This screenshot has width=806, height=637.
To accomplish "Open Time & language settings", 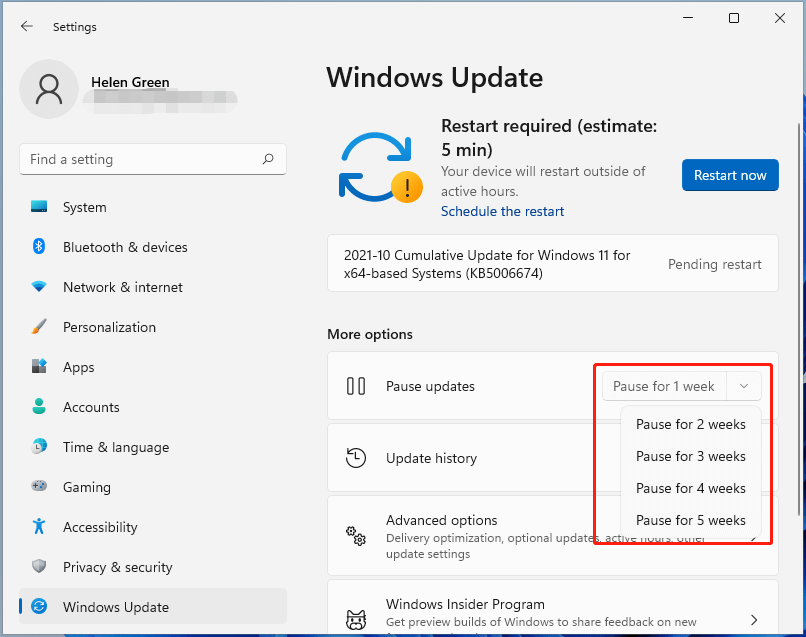I will [x=153, y=447].
